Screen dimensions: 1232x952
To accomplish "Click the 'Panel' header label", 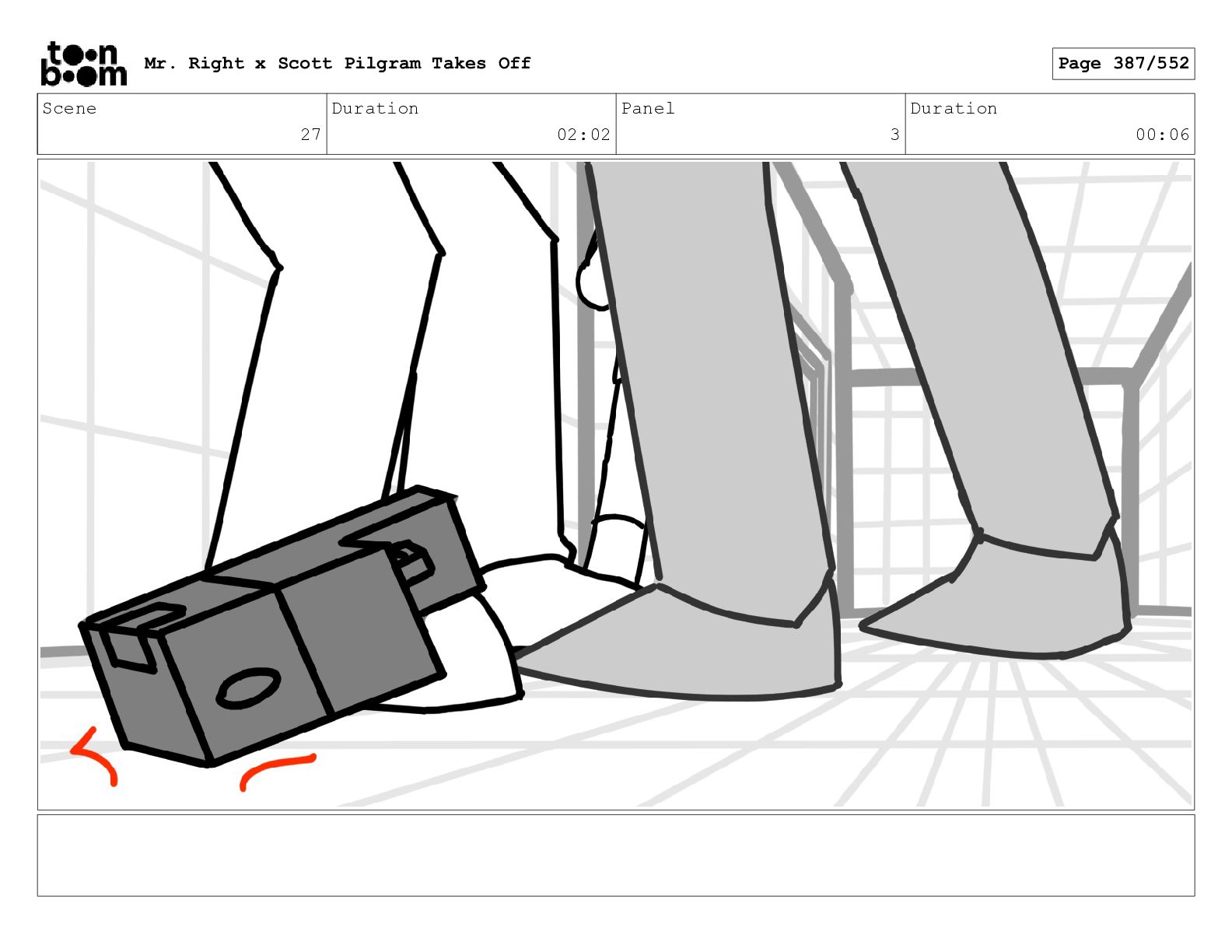I will click(x=648, y=108).
